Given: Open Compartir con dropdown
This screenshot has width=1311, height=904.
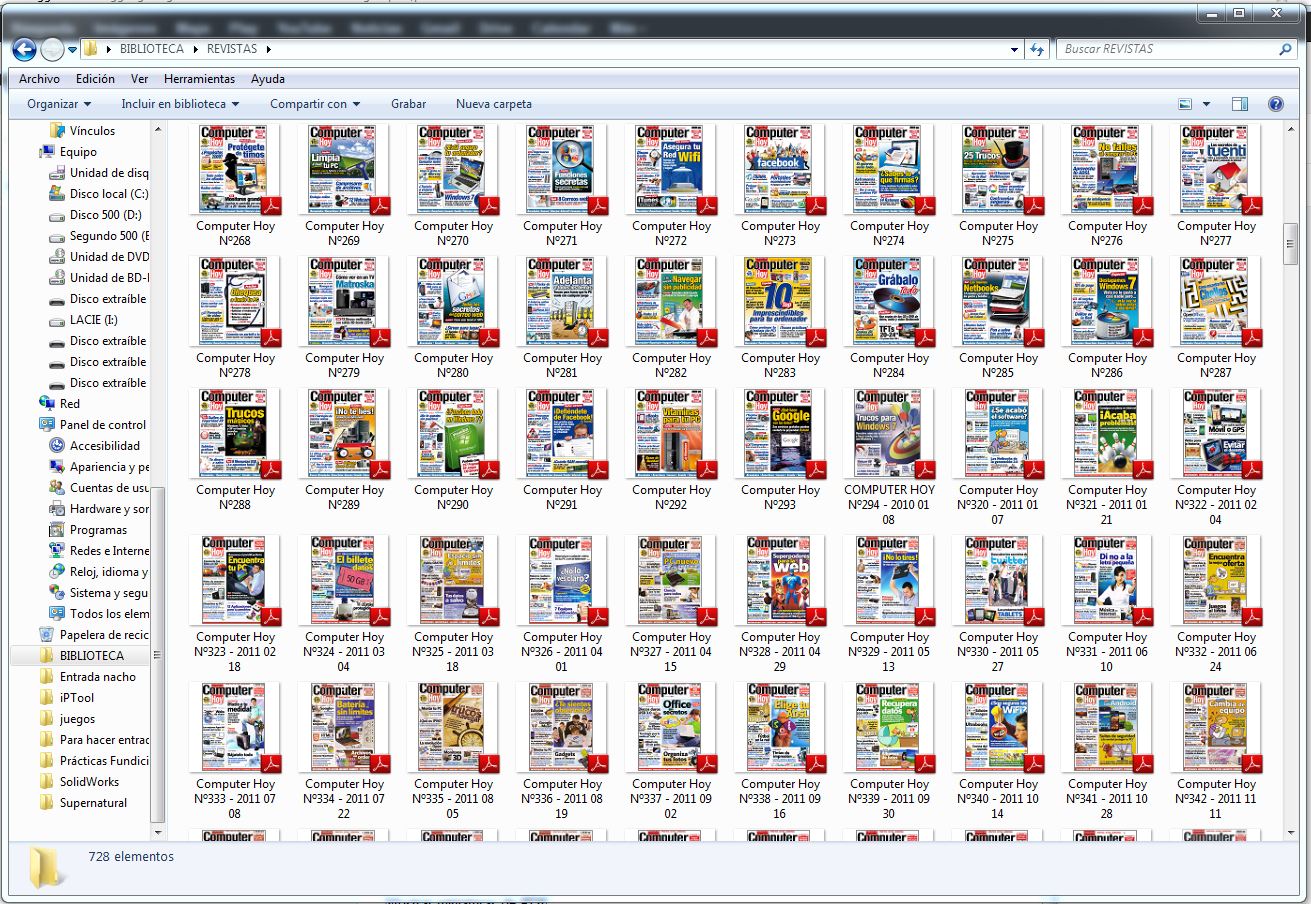Looking at the screenshot, I should [x=315, y=104].
